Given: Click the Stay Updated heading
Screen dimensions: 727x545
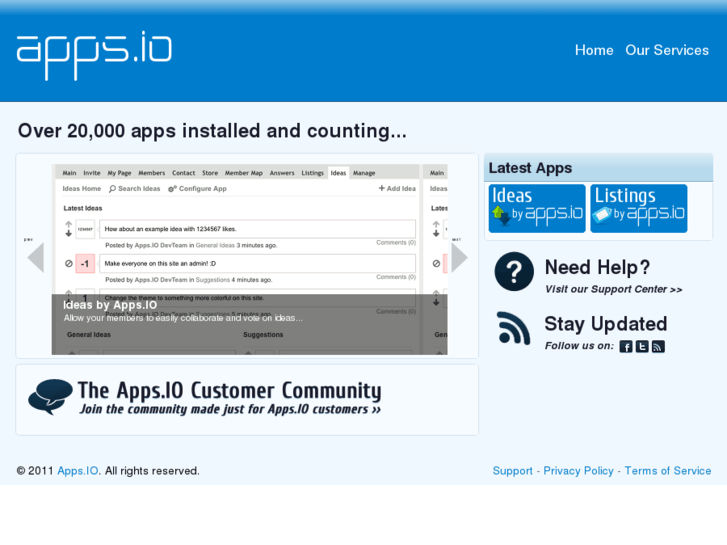Looking at the screenshot, I should pos(606,324).
